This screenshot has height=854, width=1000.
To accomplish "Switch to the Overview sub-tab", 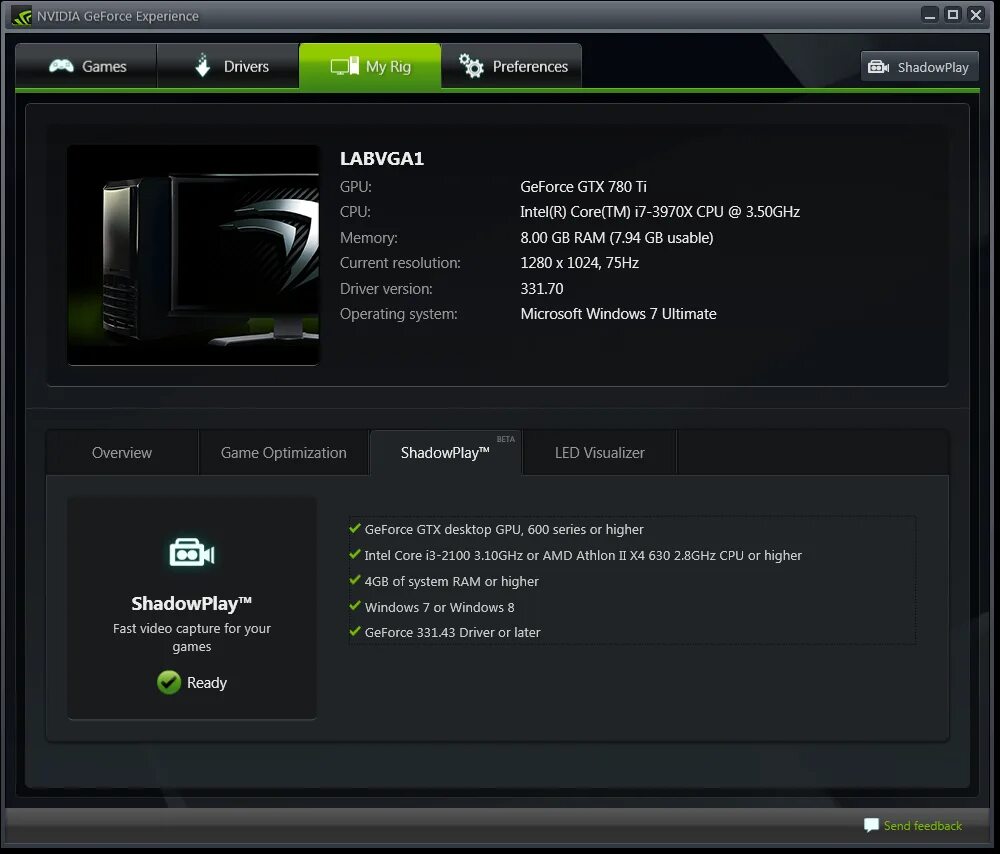I will click(122, 453).
